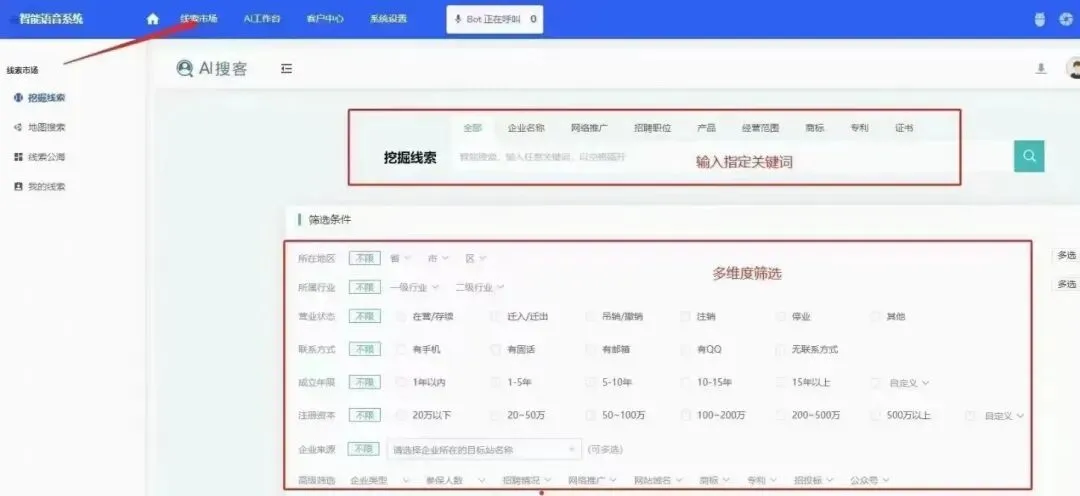Click the rightmost icon in the blue header

(1066, 19)
